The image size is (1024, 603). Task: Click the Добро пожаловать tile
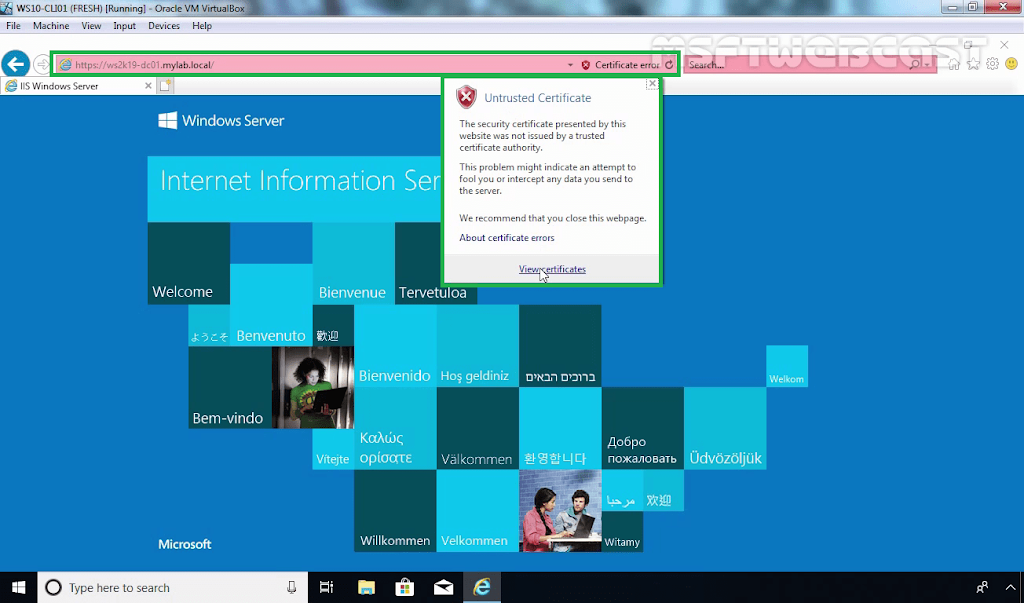(643, 428)
